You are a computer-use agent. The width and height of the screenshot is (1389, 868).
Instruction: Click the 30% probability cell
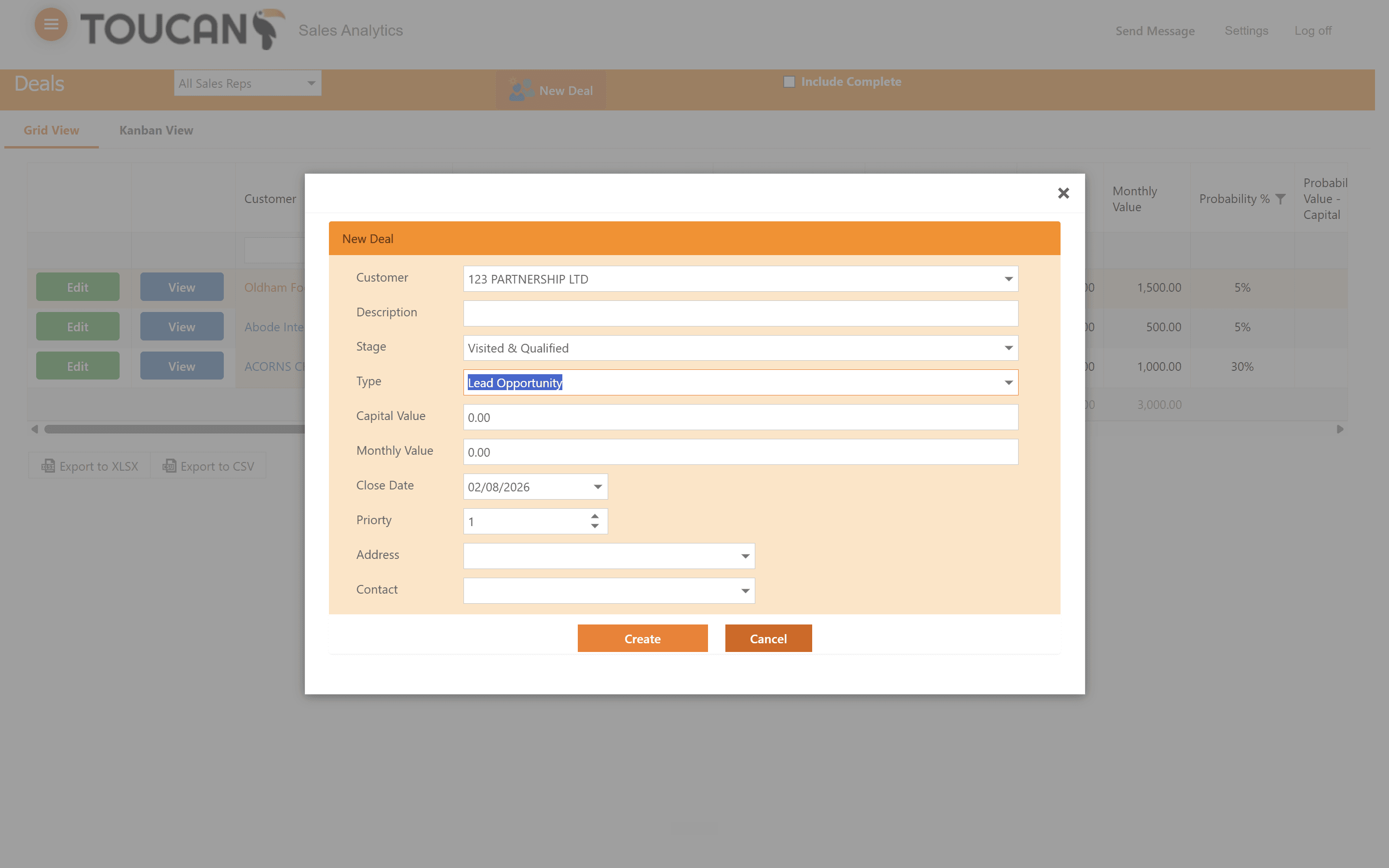click(1241, 366)
